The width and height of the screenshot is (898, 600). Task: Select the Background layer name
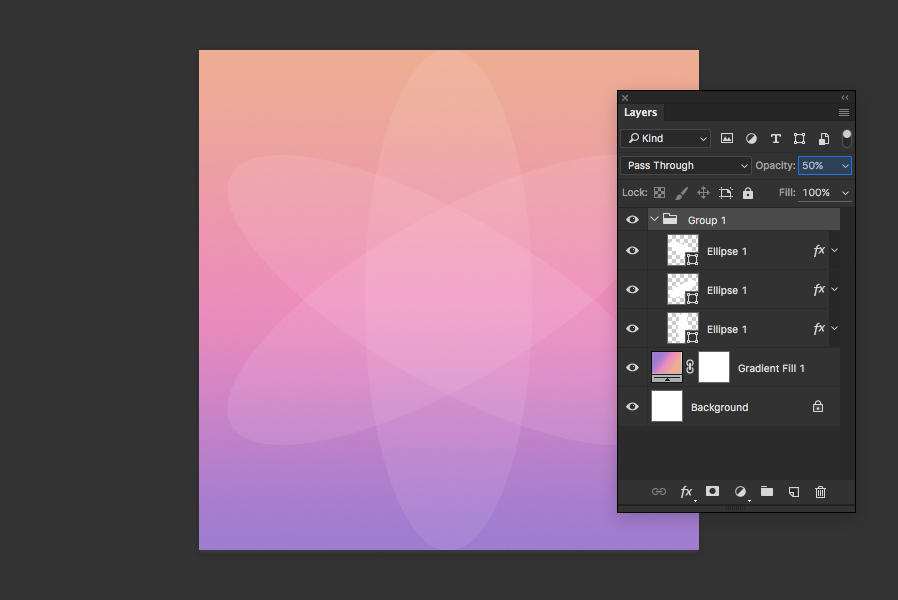719,407
